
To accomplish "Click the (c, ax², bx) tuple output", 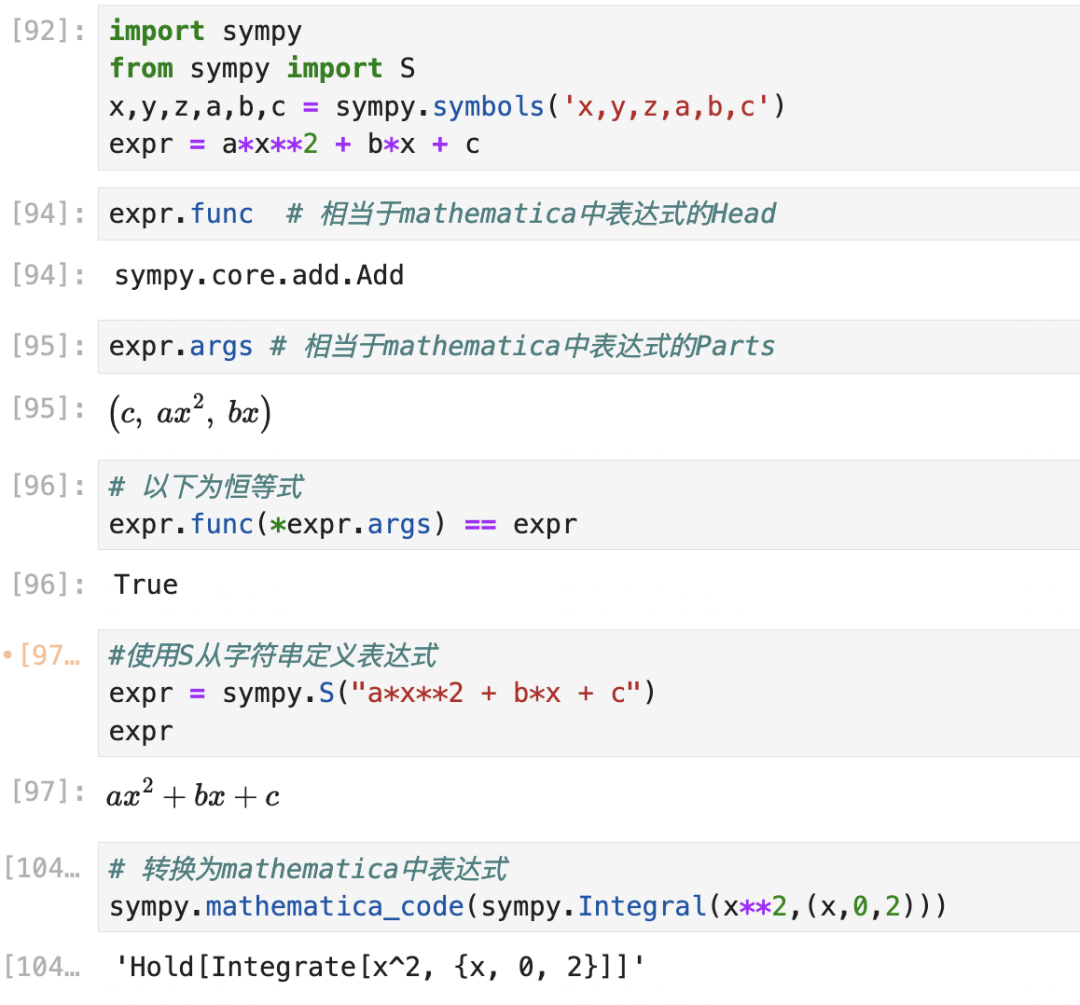I will click(x=190, y=414).
